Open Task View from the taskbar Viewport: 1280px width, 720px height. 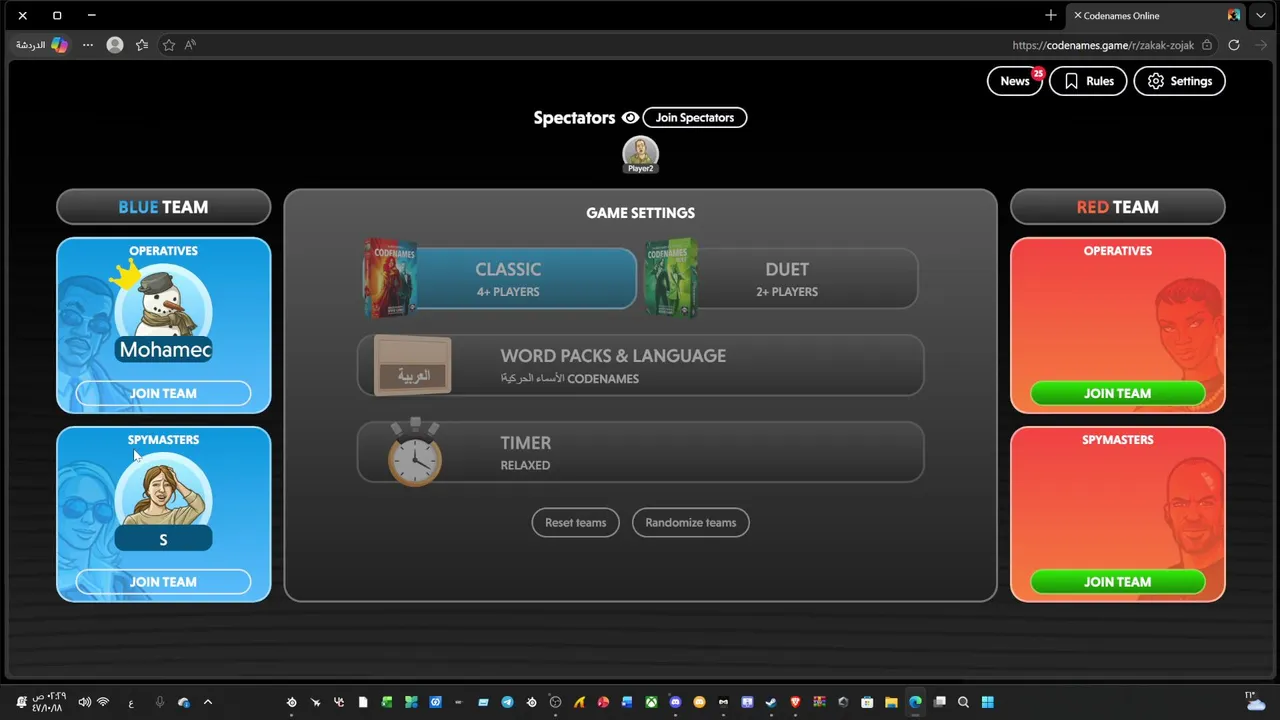click(939, 702)
